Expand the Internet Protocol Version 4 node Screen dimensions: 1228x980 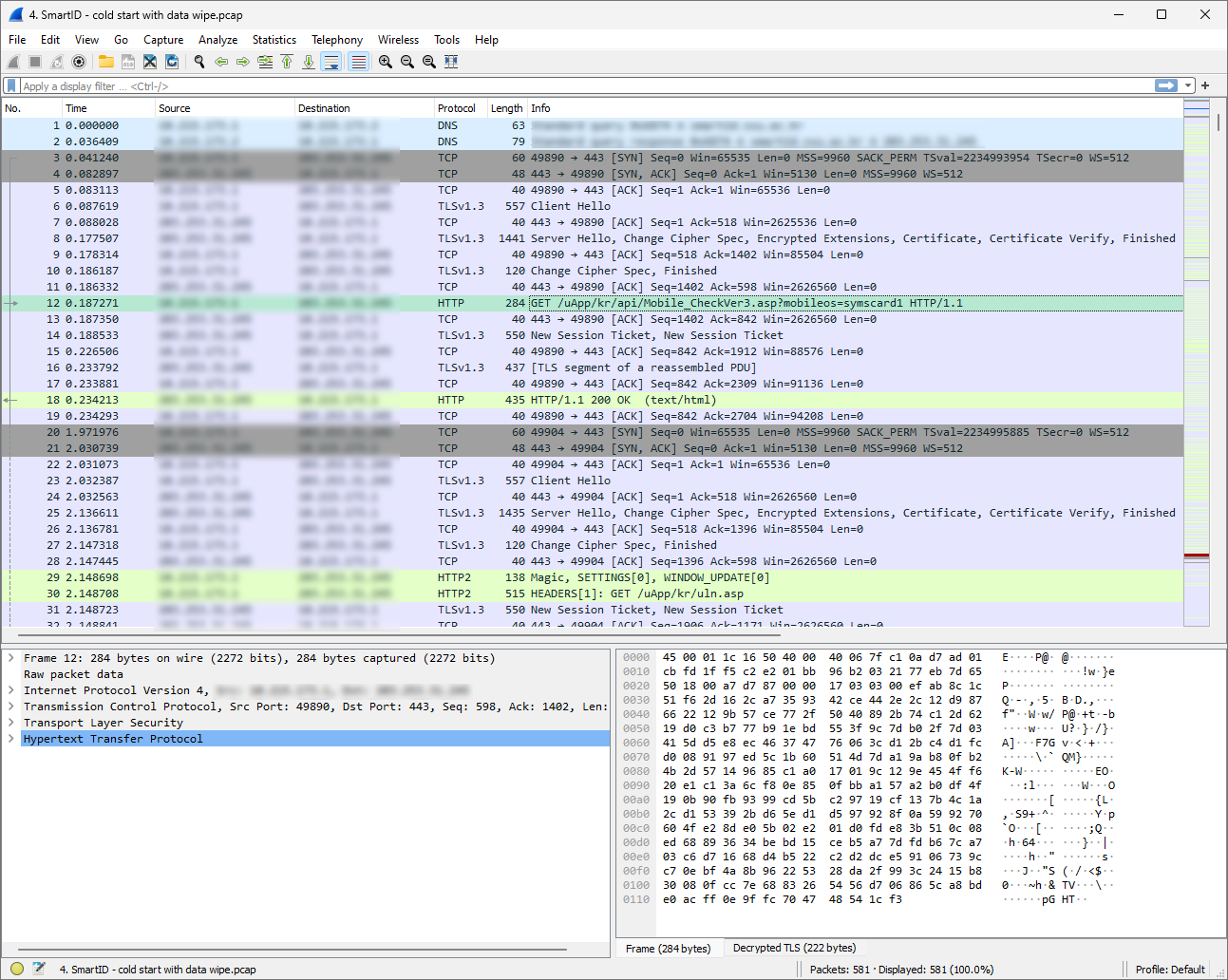pos(11,690)
